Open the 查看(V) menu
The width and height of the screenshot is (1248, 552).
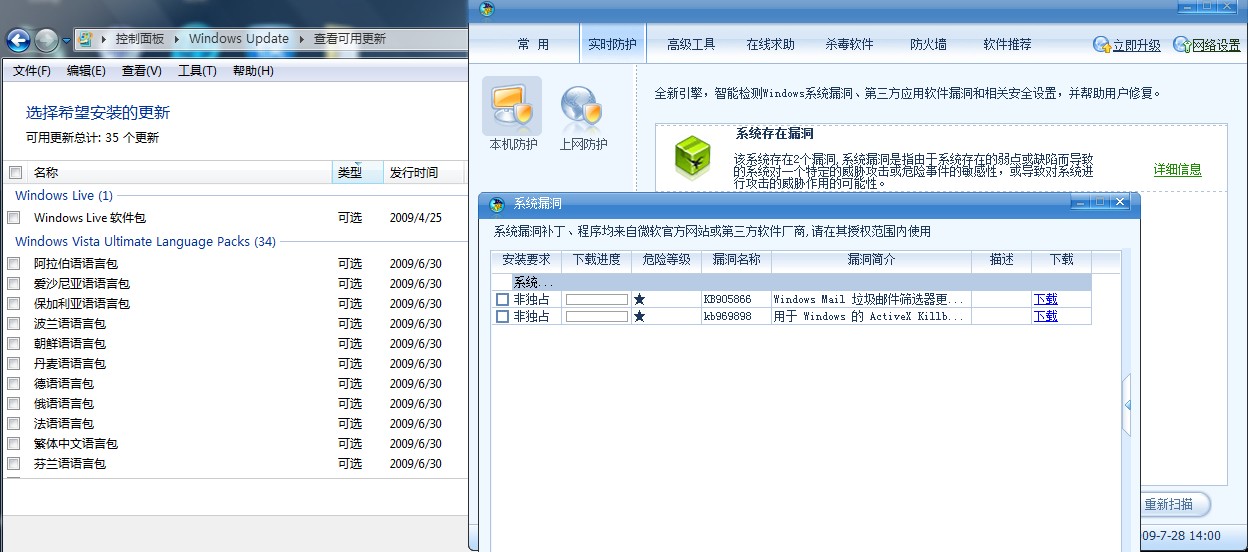141,71
